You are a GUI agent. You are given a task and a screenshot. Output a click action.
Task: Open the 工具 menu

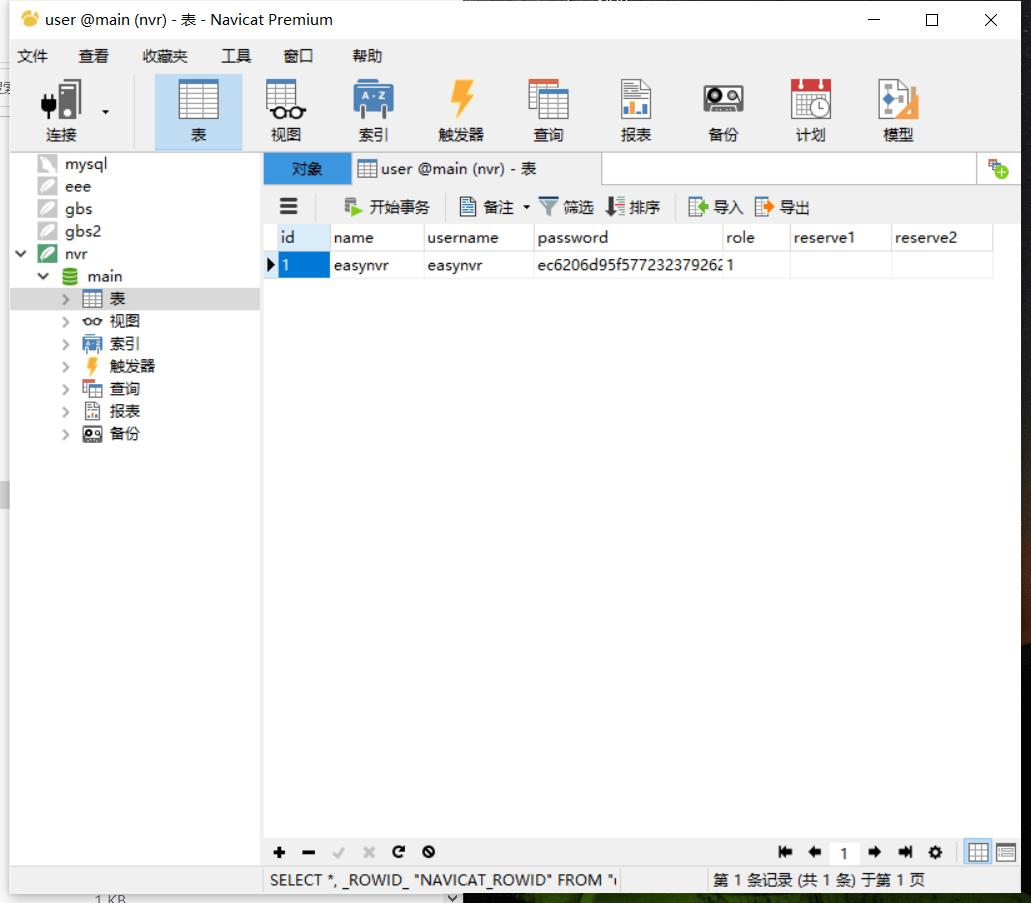(x=235, y=56)
